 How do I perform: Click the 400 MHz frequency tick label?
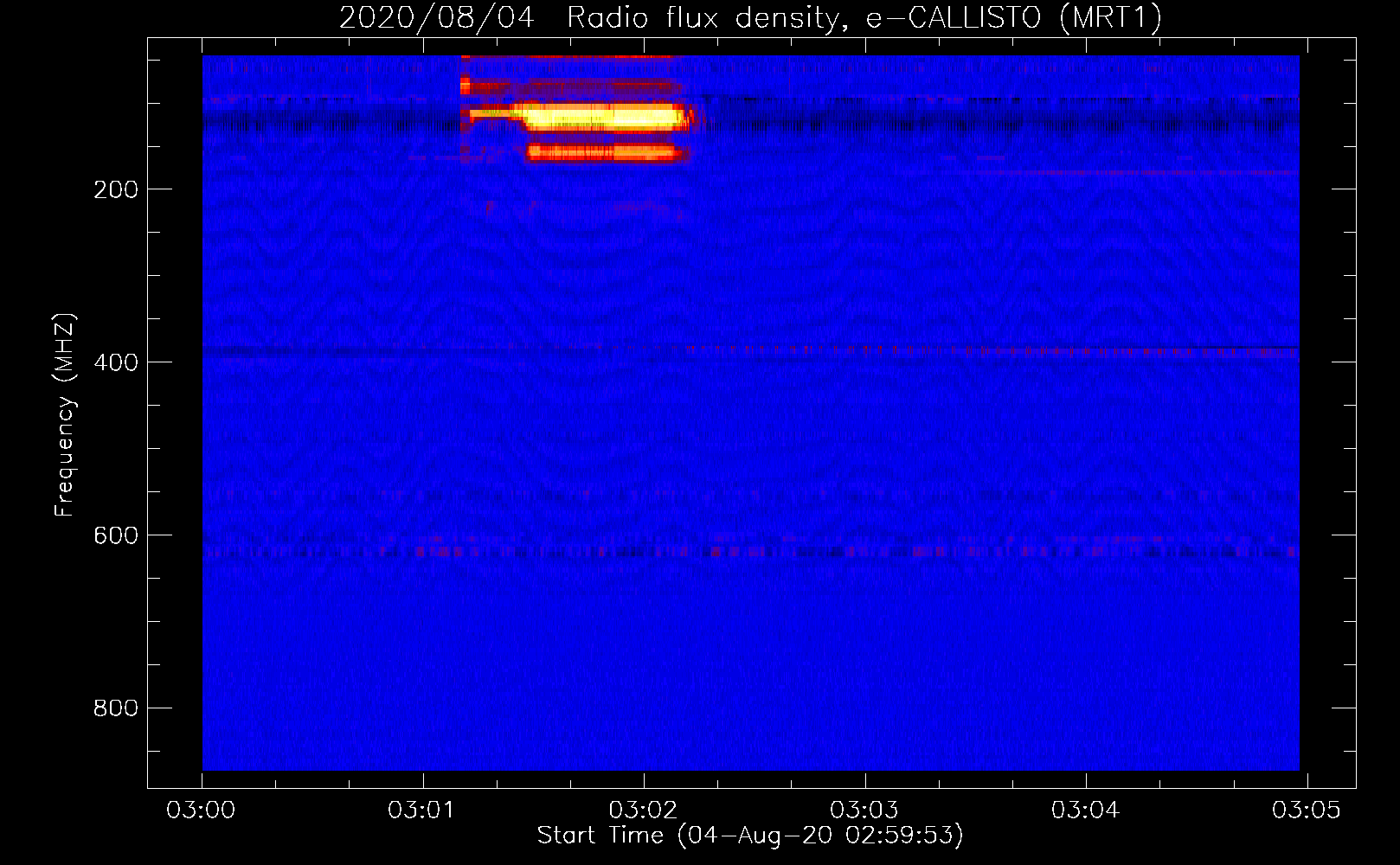116,362
